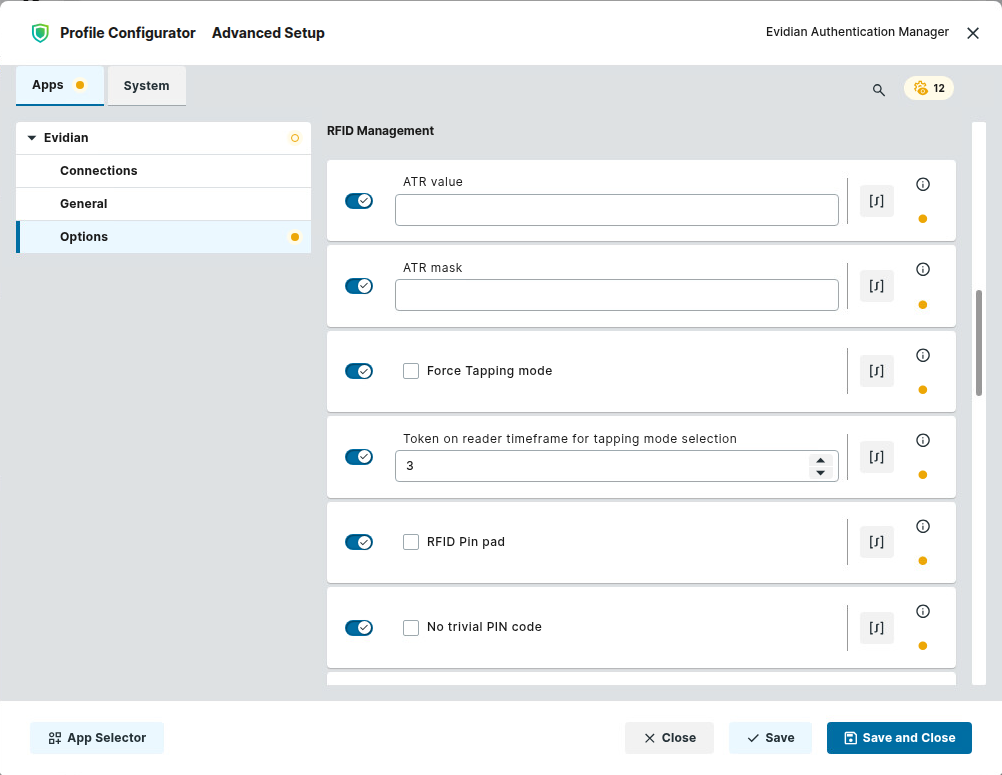1002x775 pixels.
Task: Show info for No trivial PIN code
Action: click(x=923, y=611)
